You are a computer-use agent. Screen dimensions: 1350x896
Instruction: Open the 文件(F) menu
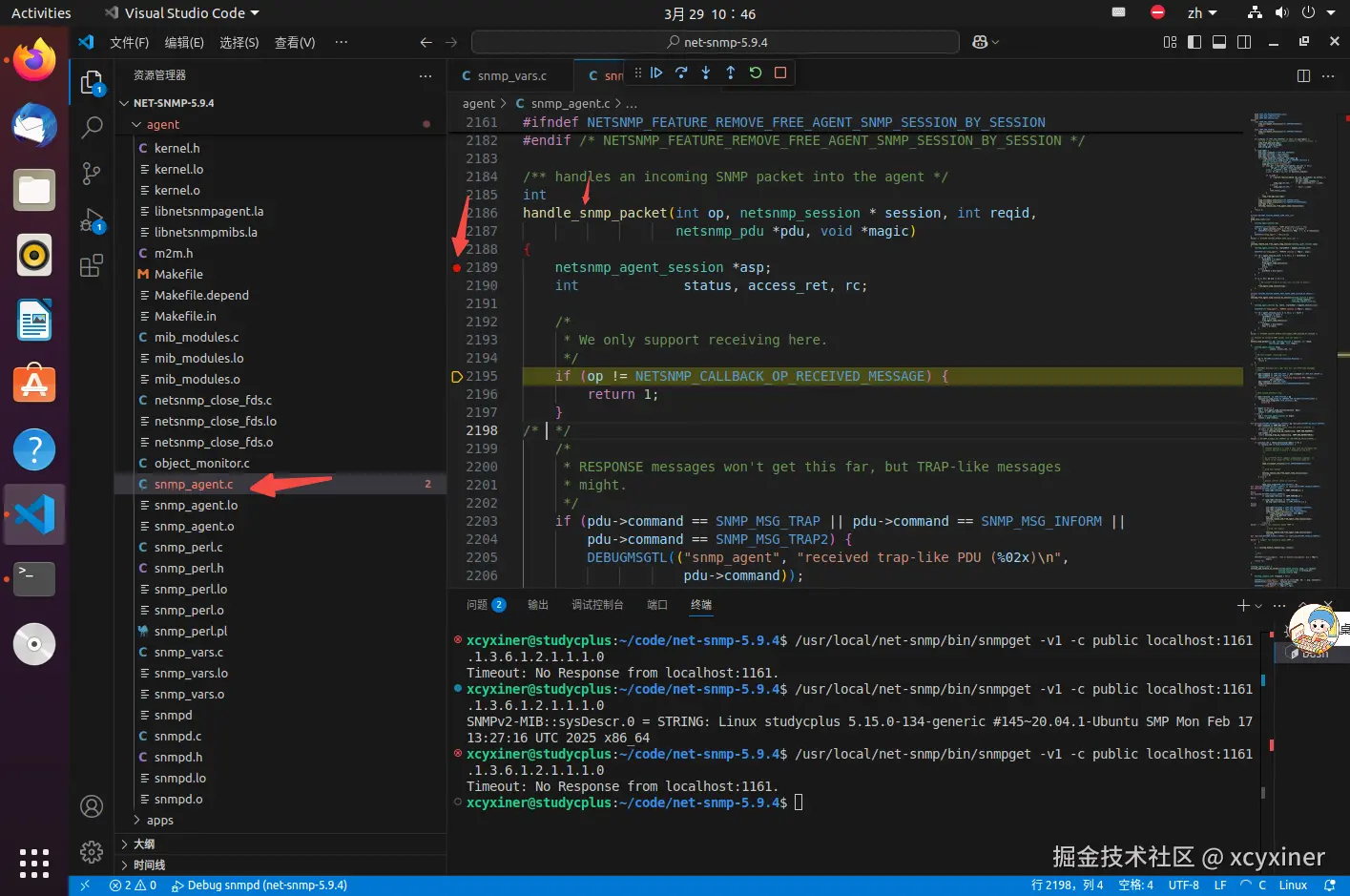[129, 42]
